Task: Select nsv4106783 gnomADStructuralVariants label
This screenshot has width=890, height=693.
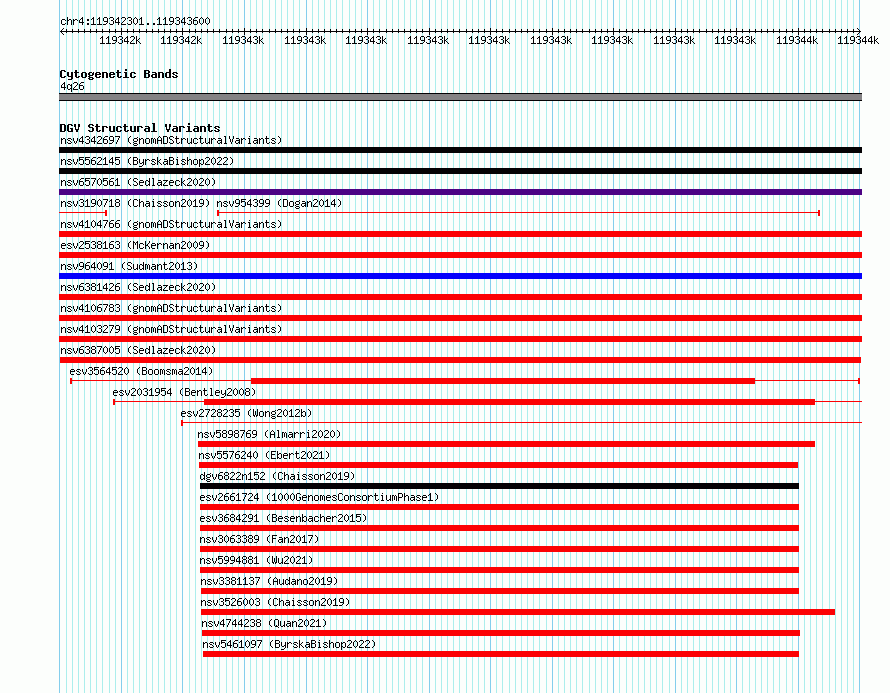Action: click(171, 308)
